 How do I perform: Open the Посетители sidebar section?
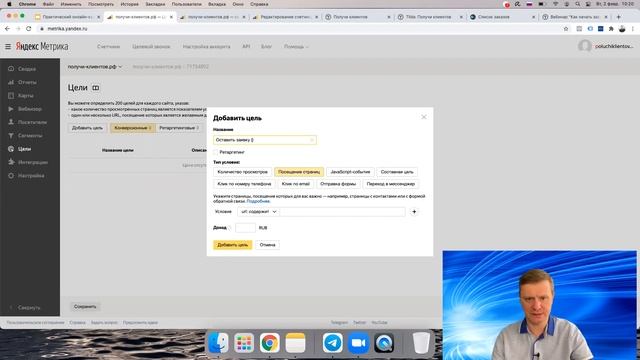[x=32, y=122]
